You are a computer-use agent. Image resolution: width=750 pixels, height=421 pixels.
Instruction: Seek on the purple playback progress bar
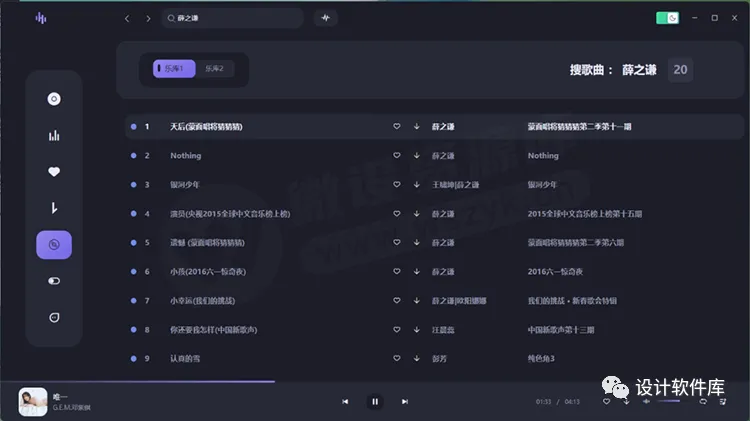138,382
